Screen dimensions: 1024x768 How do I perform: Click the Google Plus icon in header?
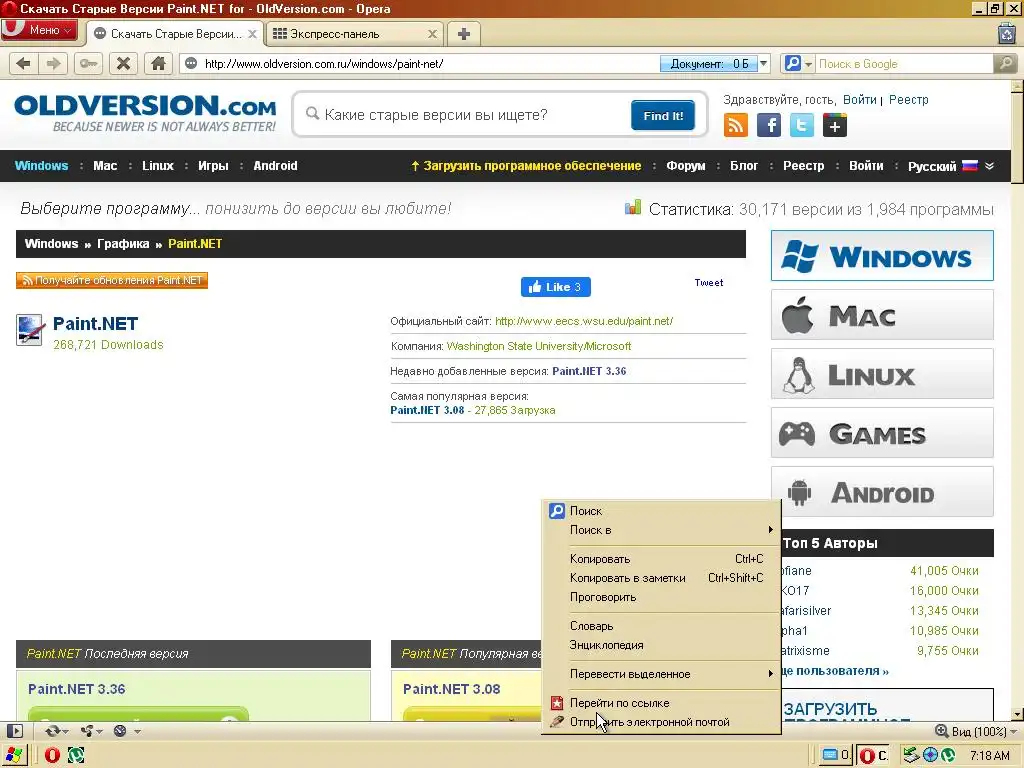835,125
